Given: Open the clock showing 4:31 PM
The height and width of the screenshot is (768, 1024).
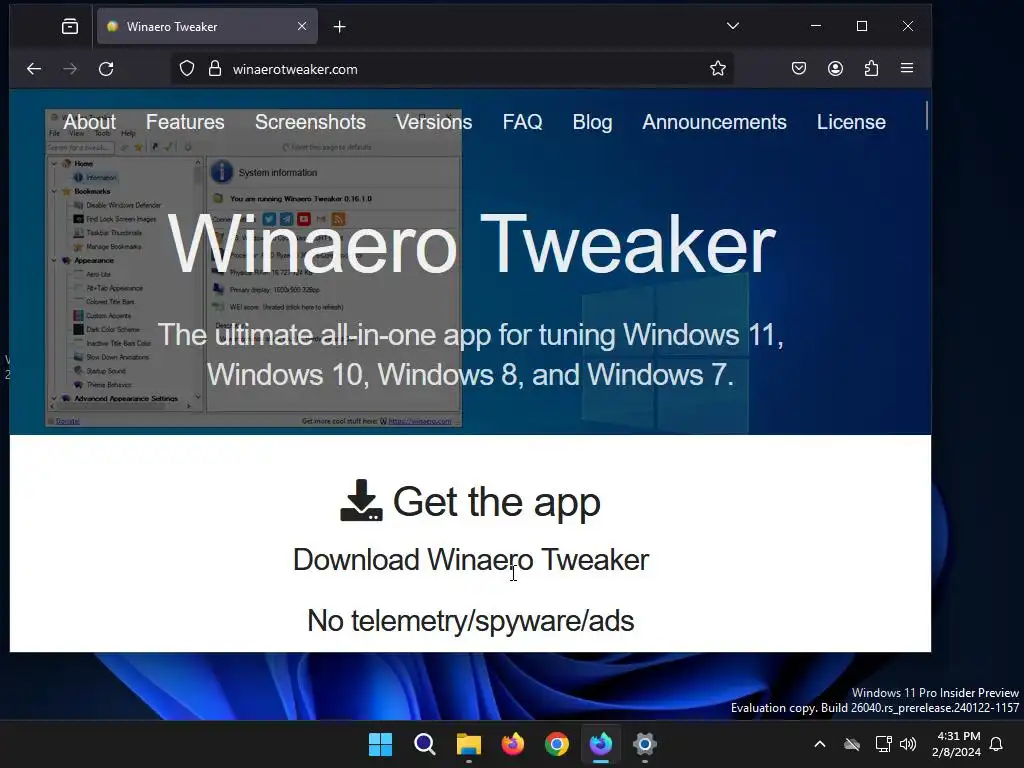Looking at the screenshot, I should [x=956, y=744].
